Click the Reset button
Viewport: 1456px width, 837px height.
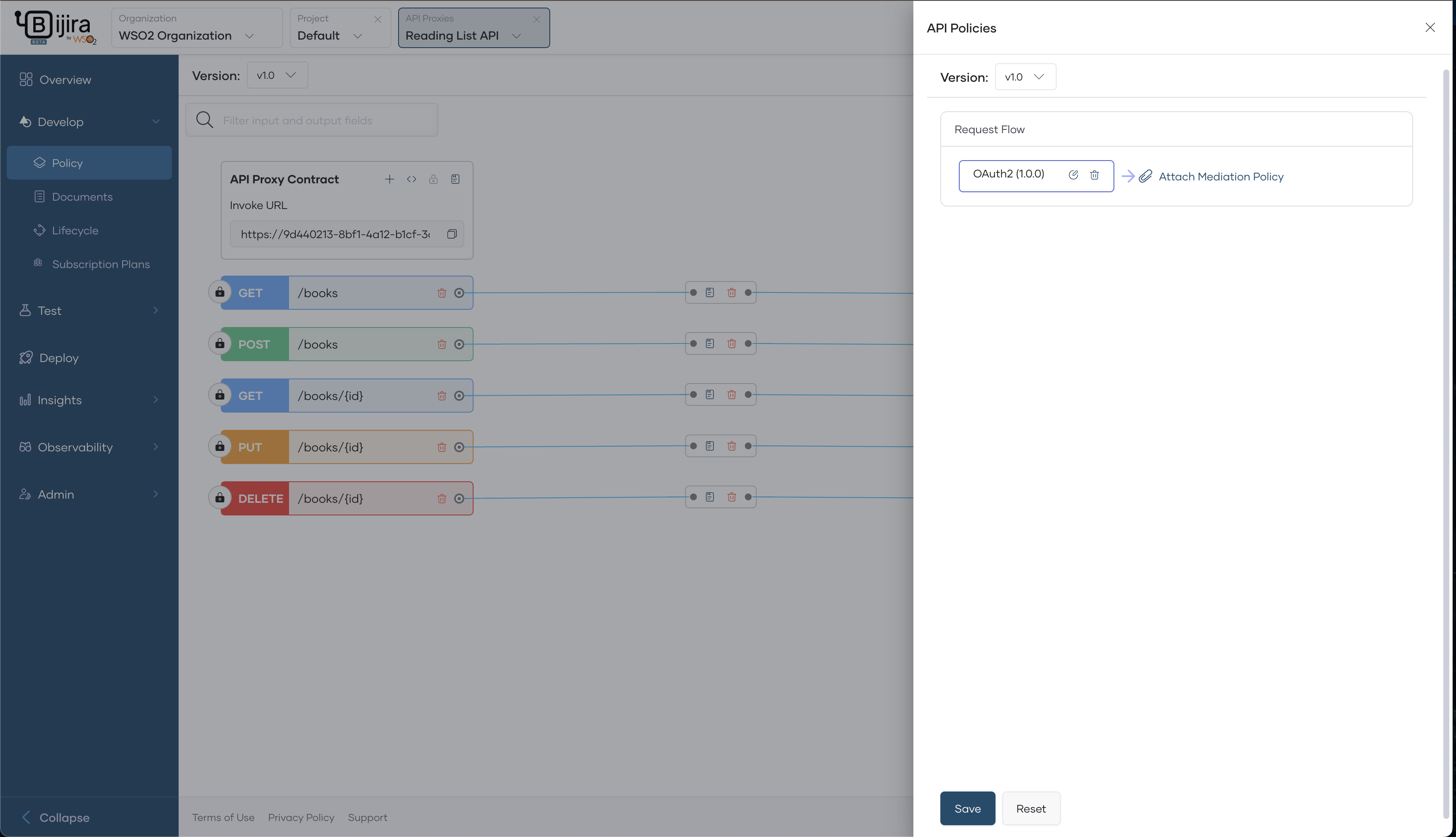(x=1031, y=808)
